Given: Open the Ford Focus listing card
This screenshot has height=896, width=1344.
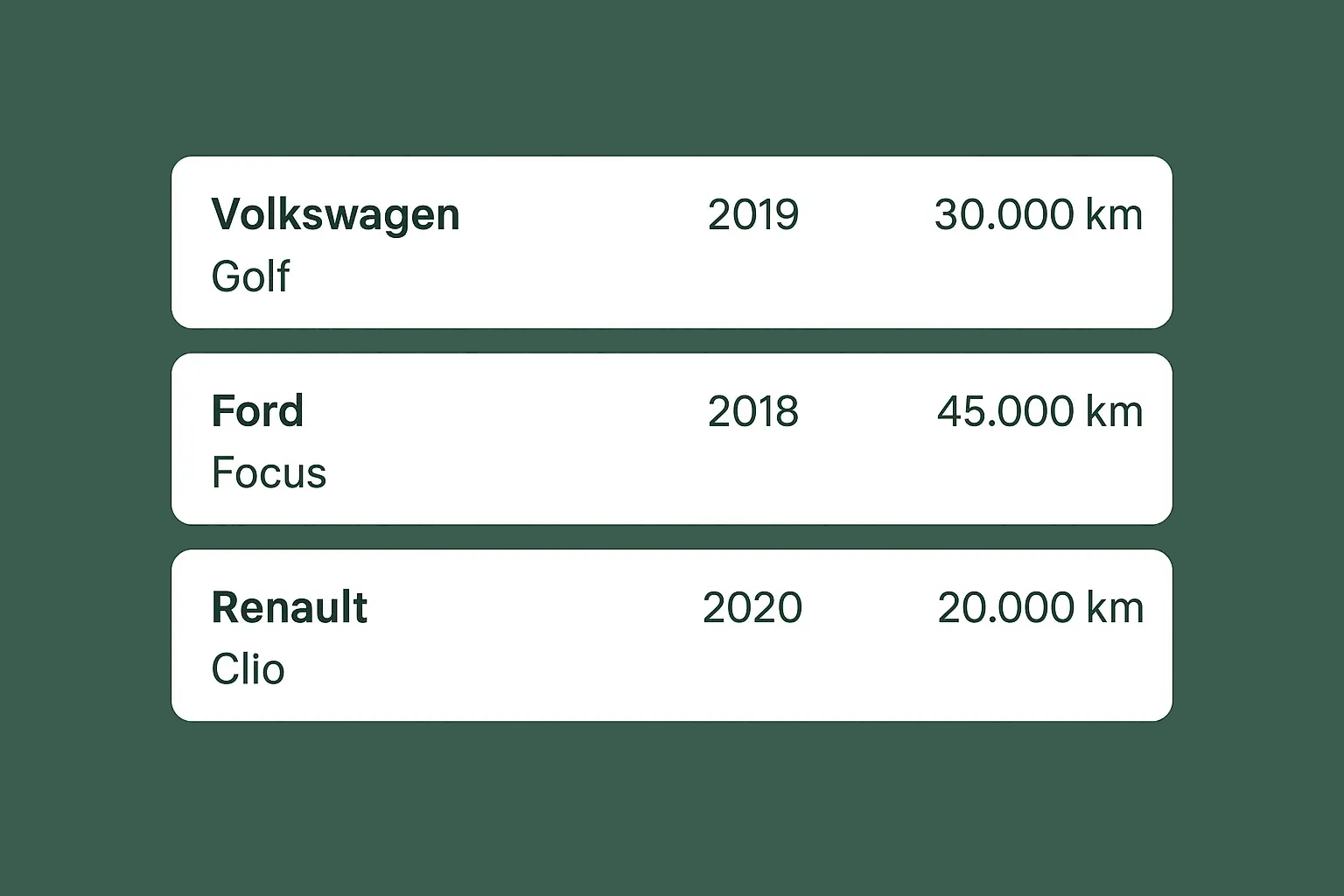Looking at the screenshot, I should point(671,439).
